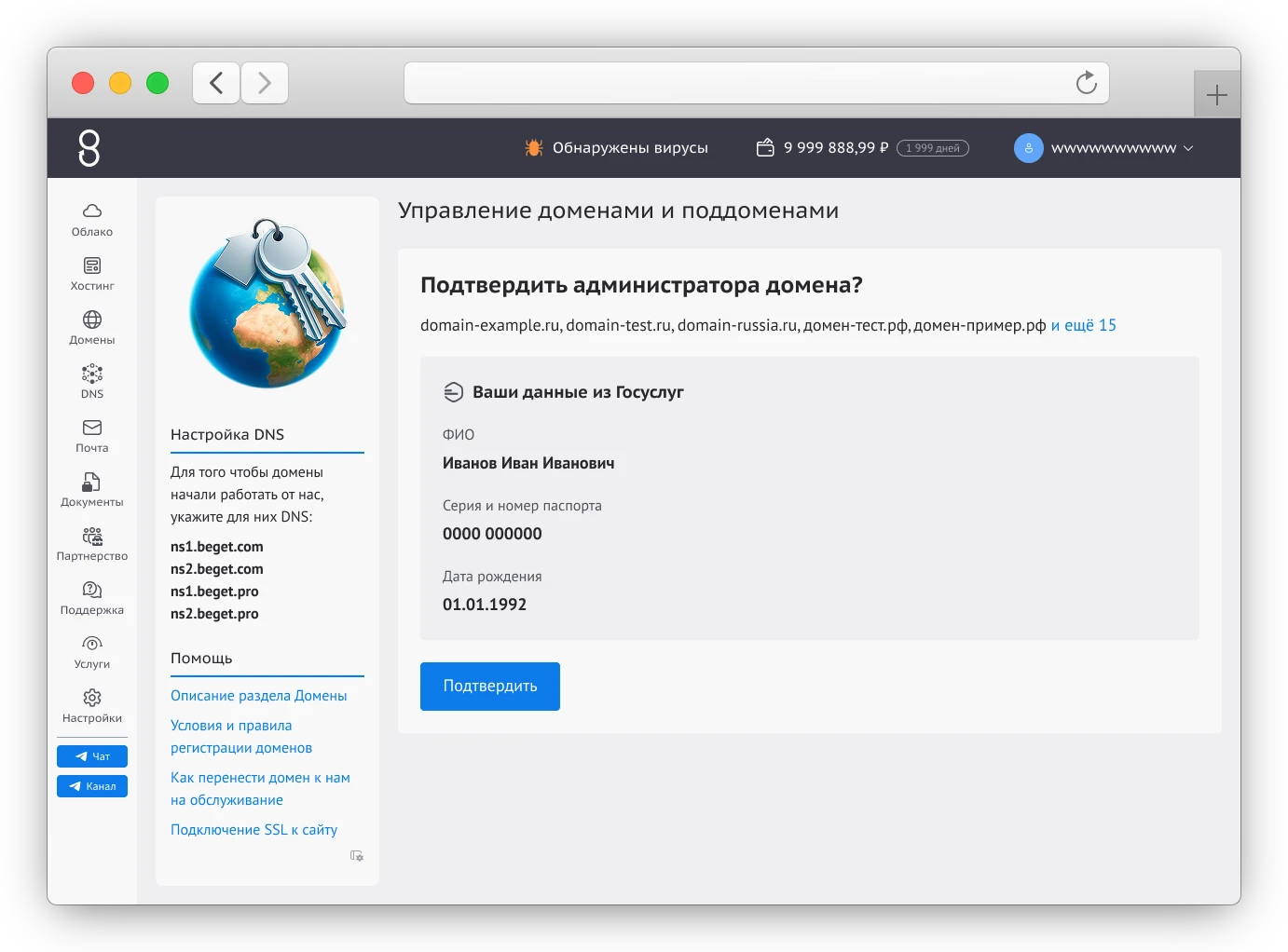Viewport: 1288px width, 952px height.
Task: Open the Telegram Чат button
Action: (91, 756)
